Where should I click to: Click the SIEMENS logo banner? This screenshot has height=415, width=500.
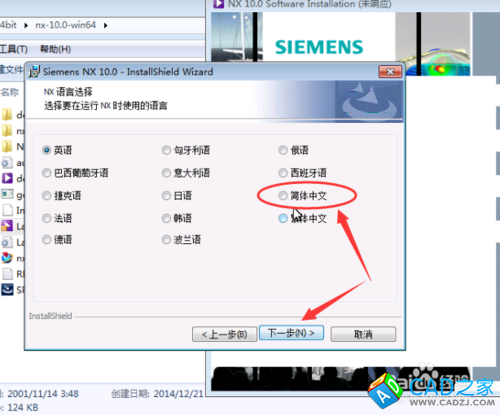pos(319,47)
